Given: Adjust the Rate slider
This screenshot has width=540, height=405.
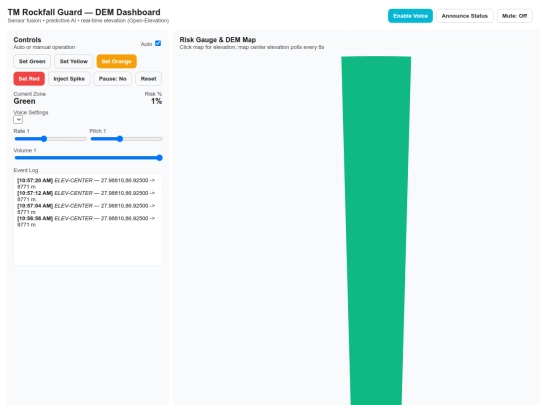Looking at the screenshot, I should (50, 139).
